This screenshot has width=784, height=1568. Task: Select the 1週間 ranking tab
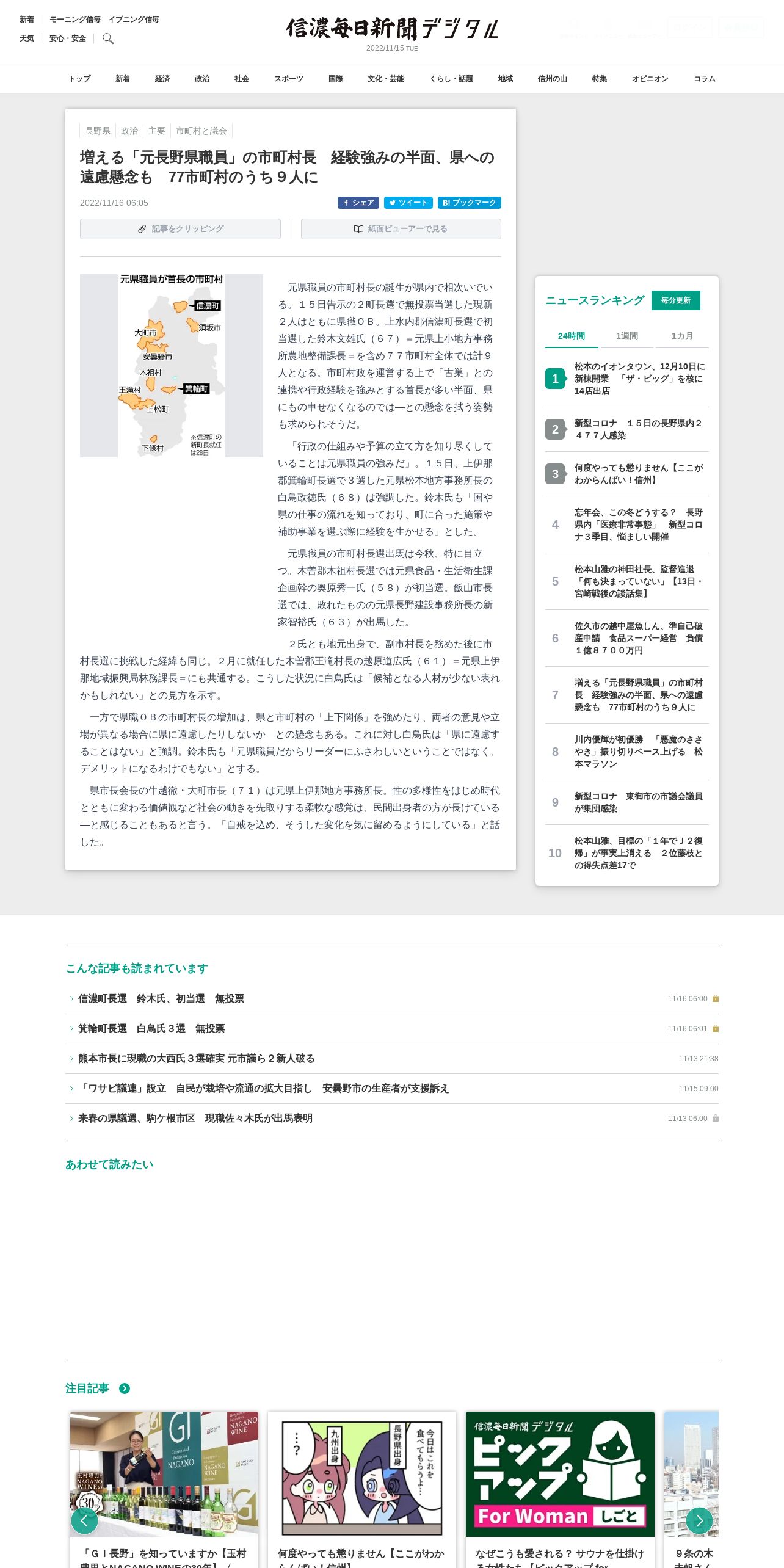pyautogui.click(x=626, y=336)
